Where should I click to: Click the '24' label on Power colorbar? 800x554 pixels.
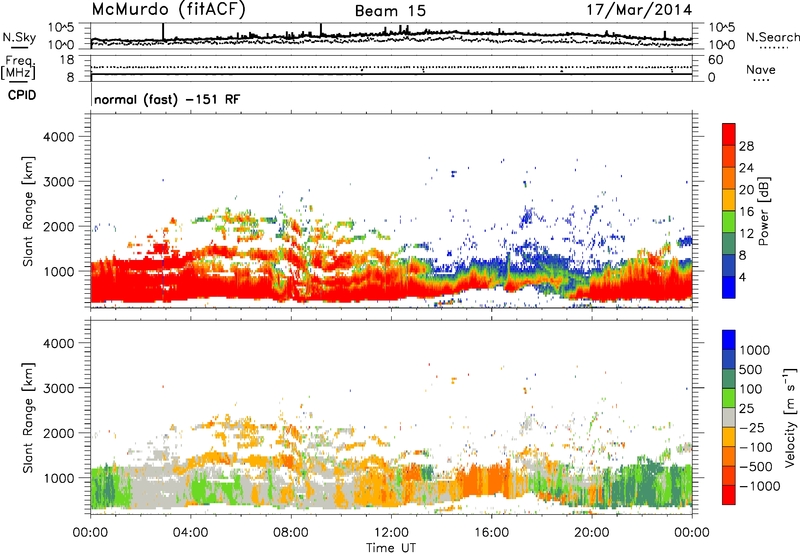pos(746,168)
